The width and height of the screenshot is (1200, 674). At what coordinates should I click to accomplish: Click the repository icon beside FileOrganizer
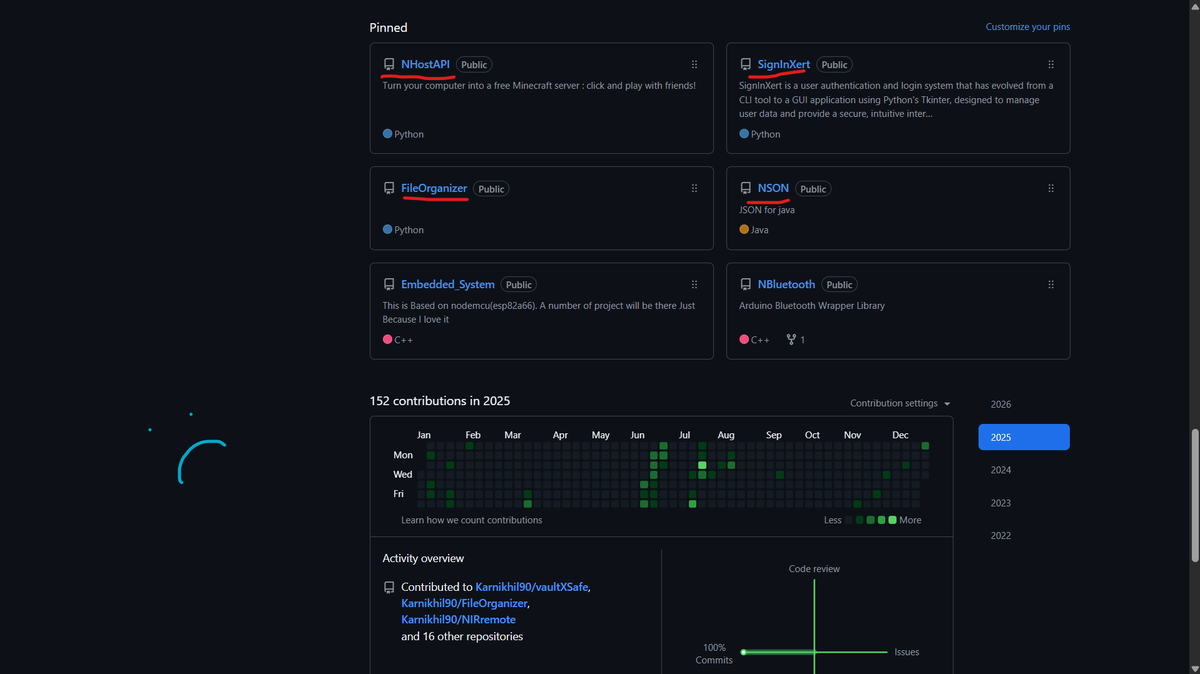[x=389, y=188]
